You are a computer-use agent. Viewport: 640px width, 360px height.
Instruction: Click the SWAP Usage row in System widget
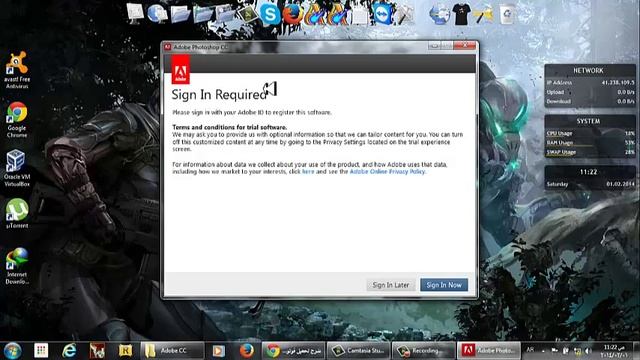pos(590,152)
